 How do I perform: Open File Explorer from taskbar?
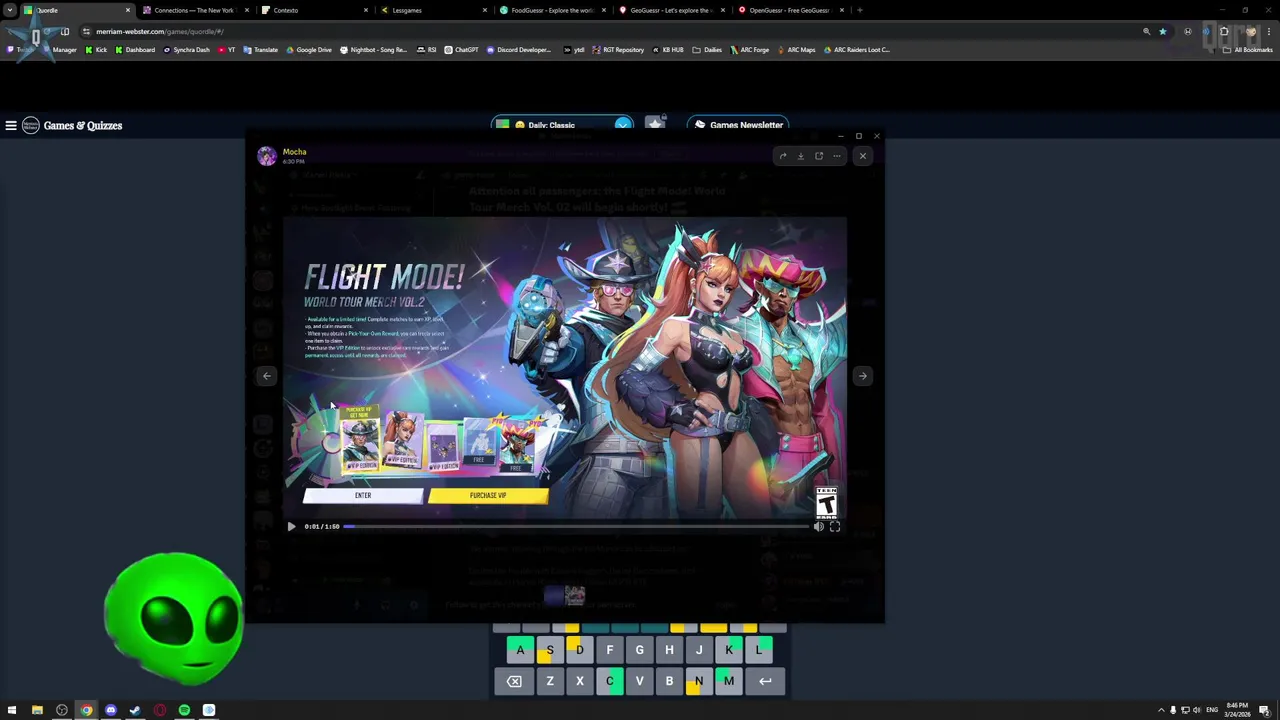37,710
